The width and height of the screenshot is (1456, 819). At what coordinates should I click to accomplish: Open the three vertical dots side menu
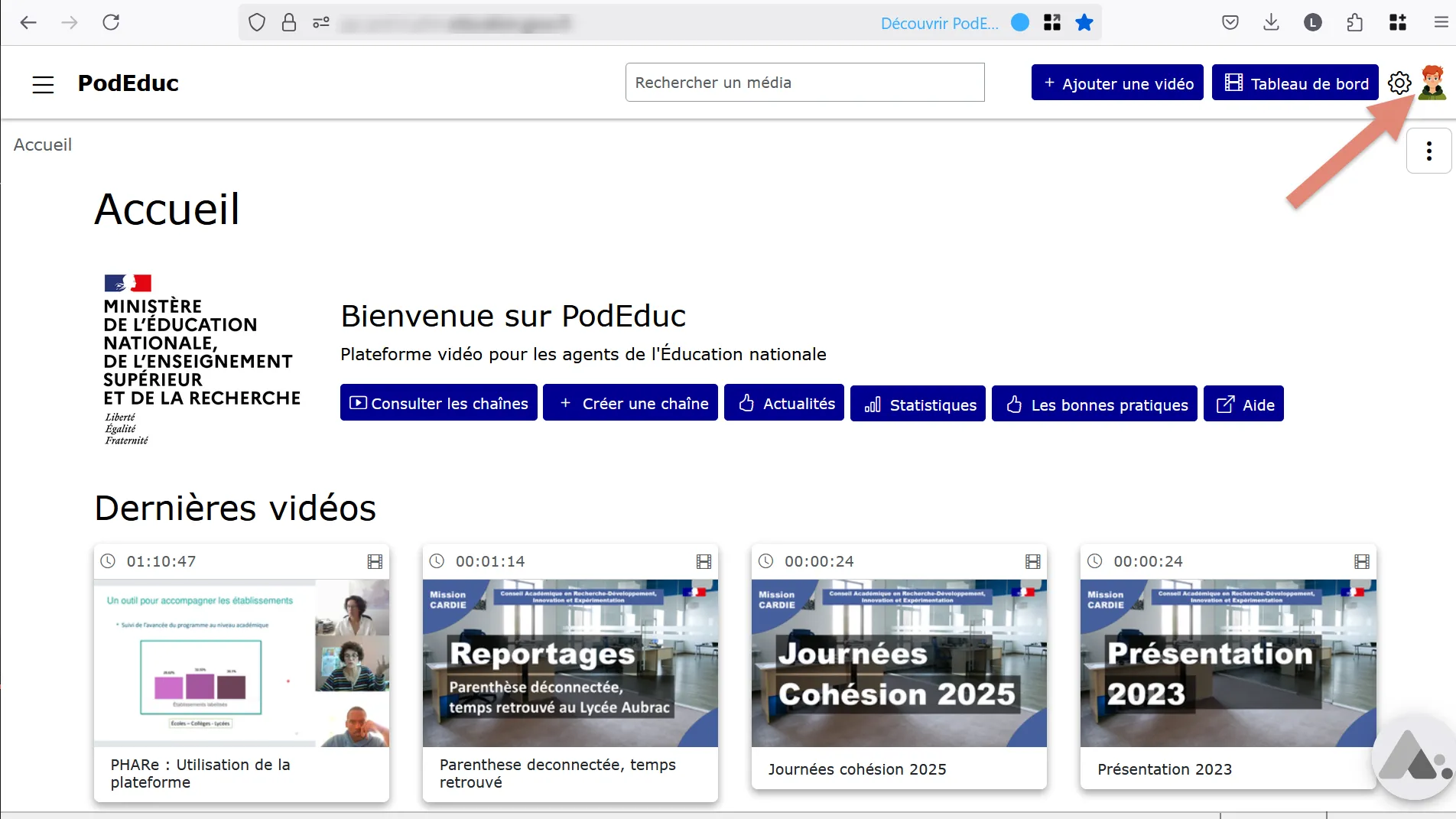click(1428, 151)
